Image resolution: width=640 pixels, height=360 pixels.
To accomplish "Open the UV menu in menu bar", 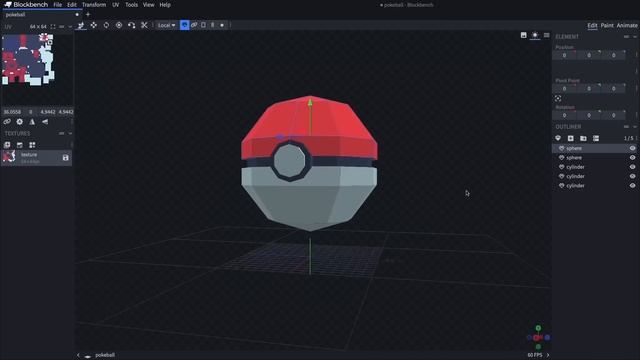I will click(x=116, y=5).
